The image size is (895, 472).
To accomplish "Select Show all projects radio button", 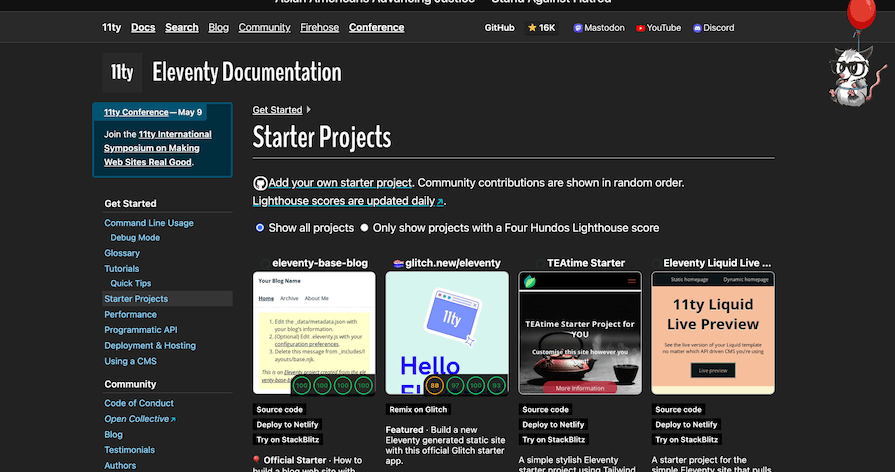I will pyautogui.click(x=260, y=228).
